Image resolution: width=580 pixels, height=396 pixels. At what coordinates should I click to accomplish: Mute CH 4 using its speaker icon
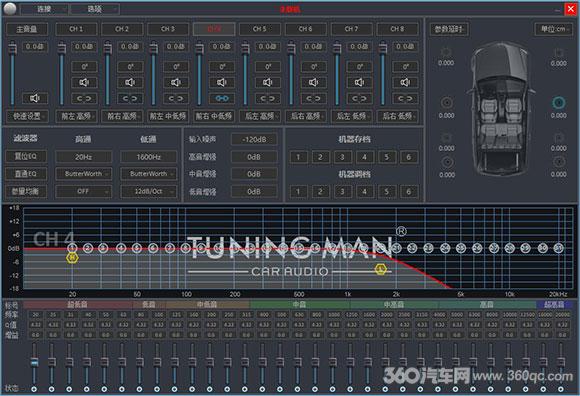click(x=222, y=82)
